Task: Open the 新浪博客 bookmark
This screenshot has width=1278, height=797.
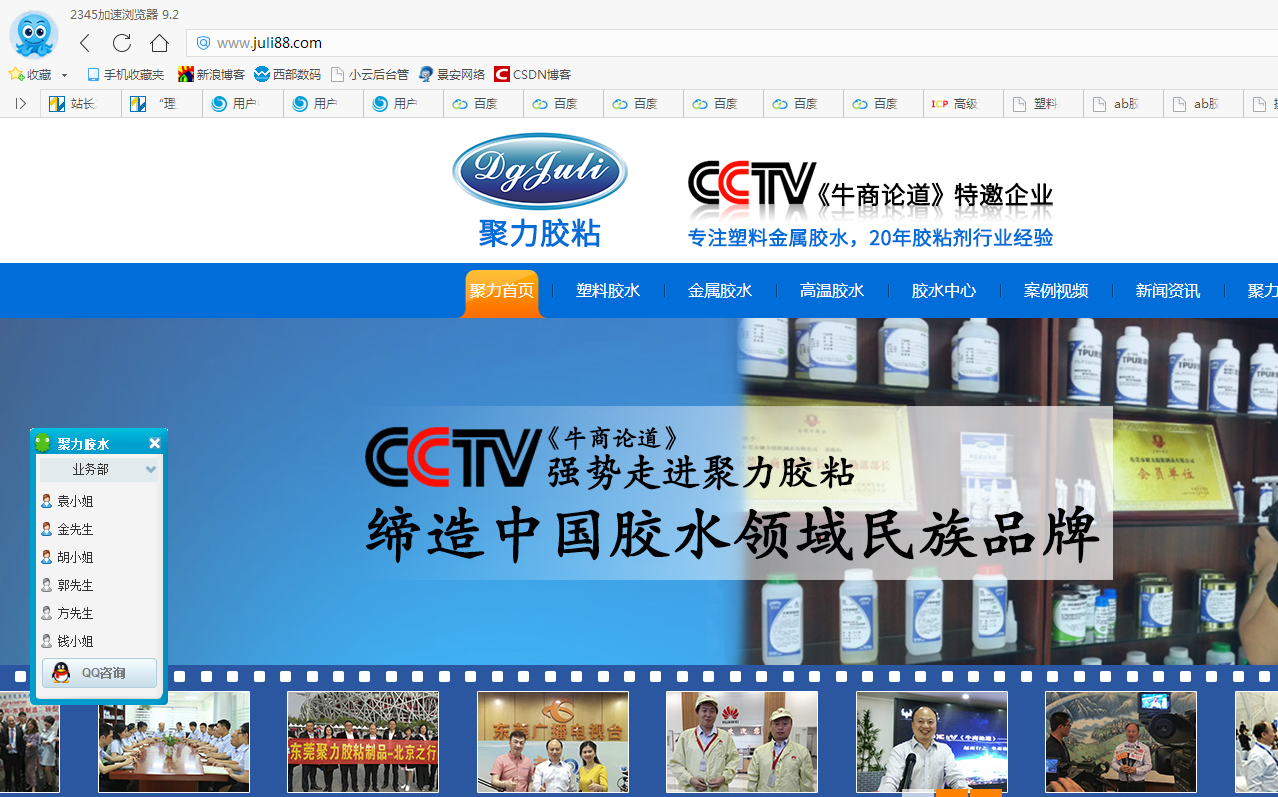Action: point(211,74)
